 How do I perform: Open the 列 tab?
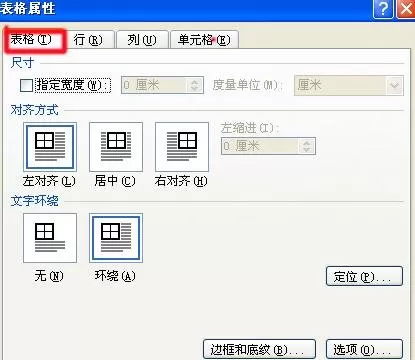(142, 40)
